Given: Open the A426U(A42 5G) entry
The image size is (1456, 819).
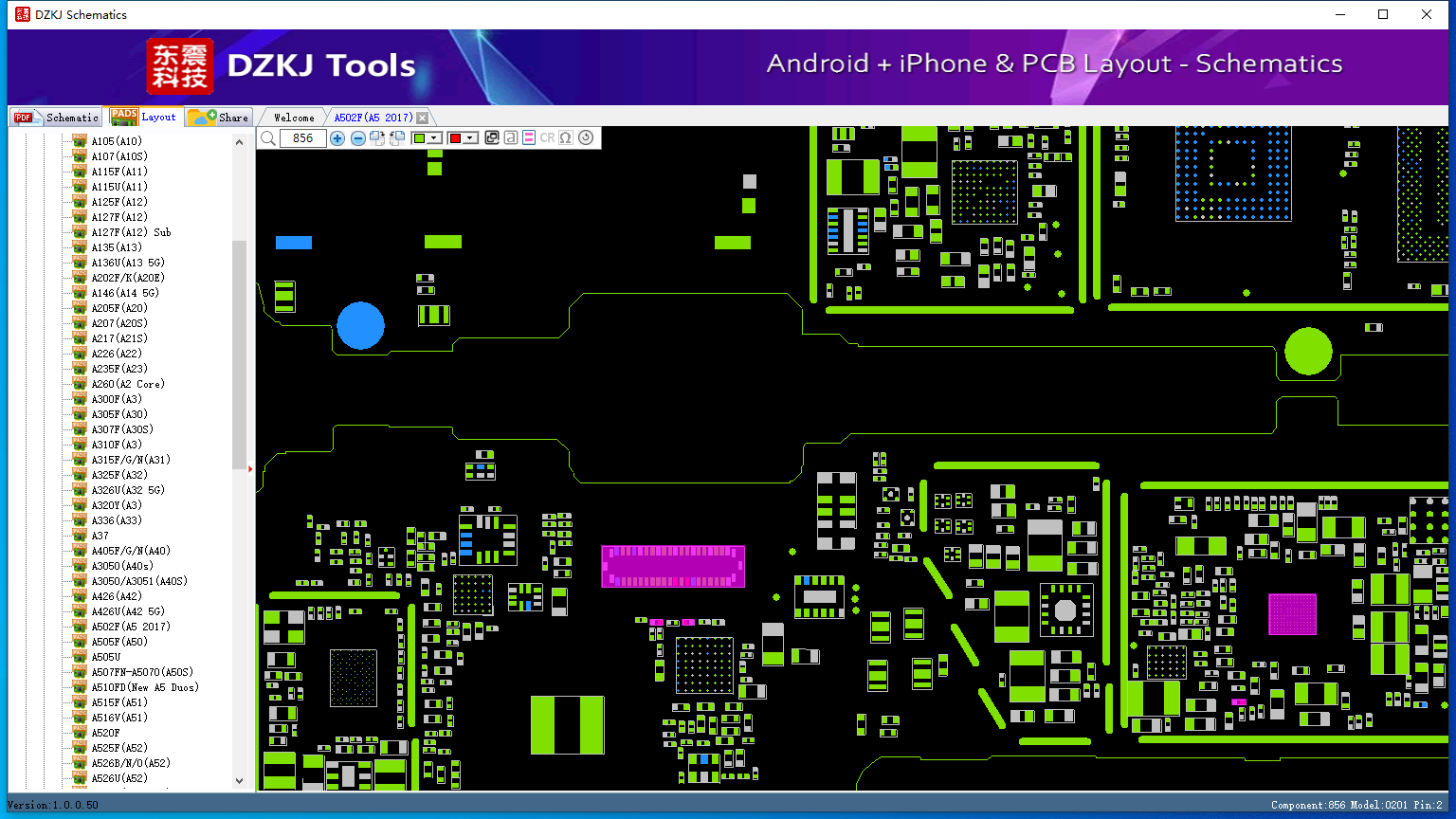Looking at the screenshot, I should 128,611.
